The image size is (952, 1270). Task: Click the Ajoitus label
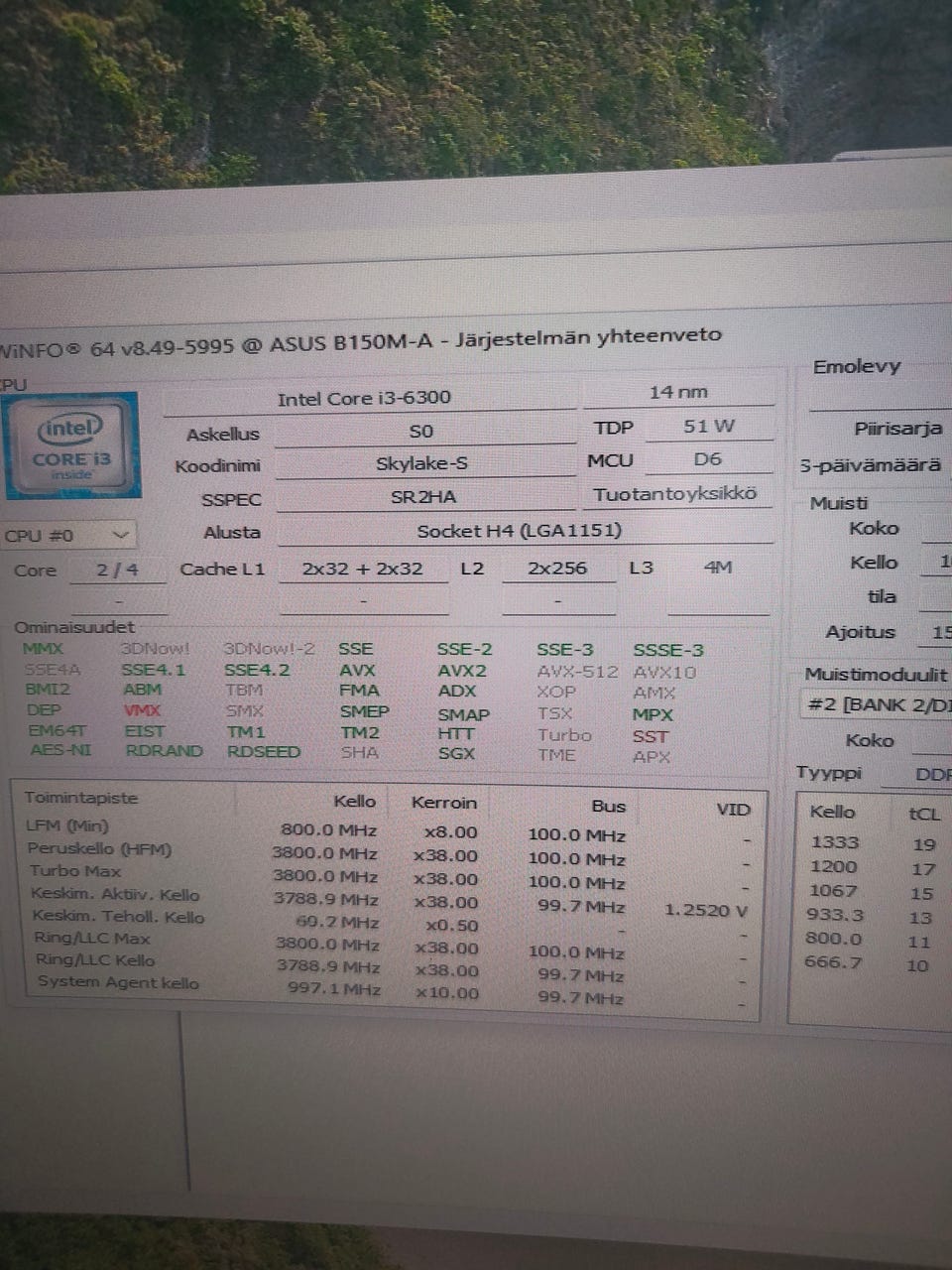860,632
